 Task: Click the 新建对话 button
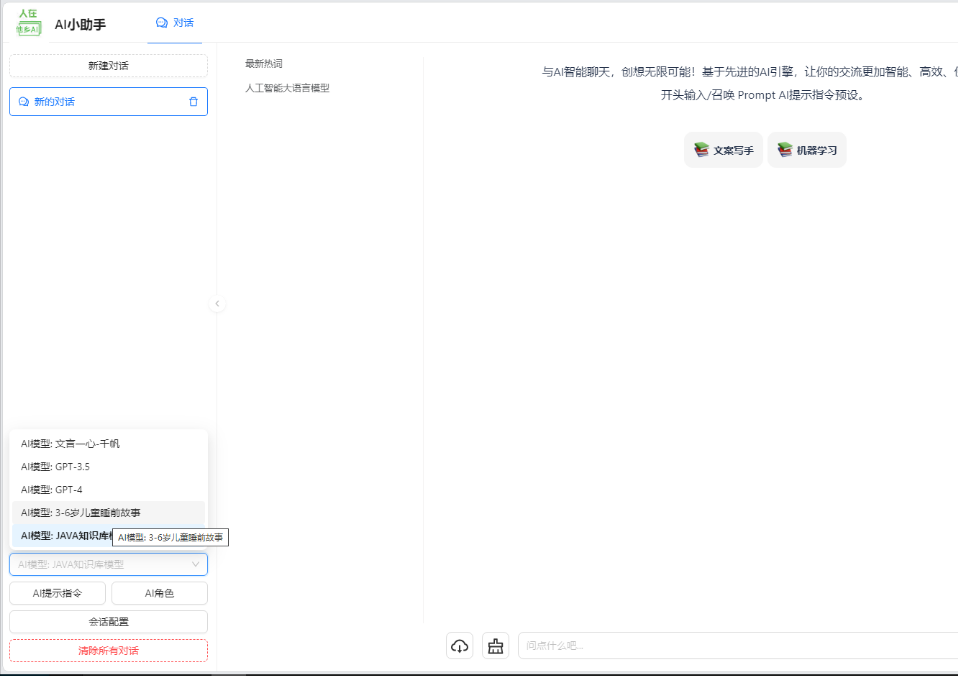coord(108,66)
